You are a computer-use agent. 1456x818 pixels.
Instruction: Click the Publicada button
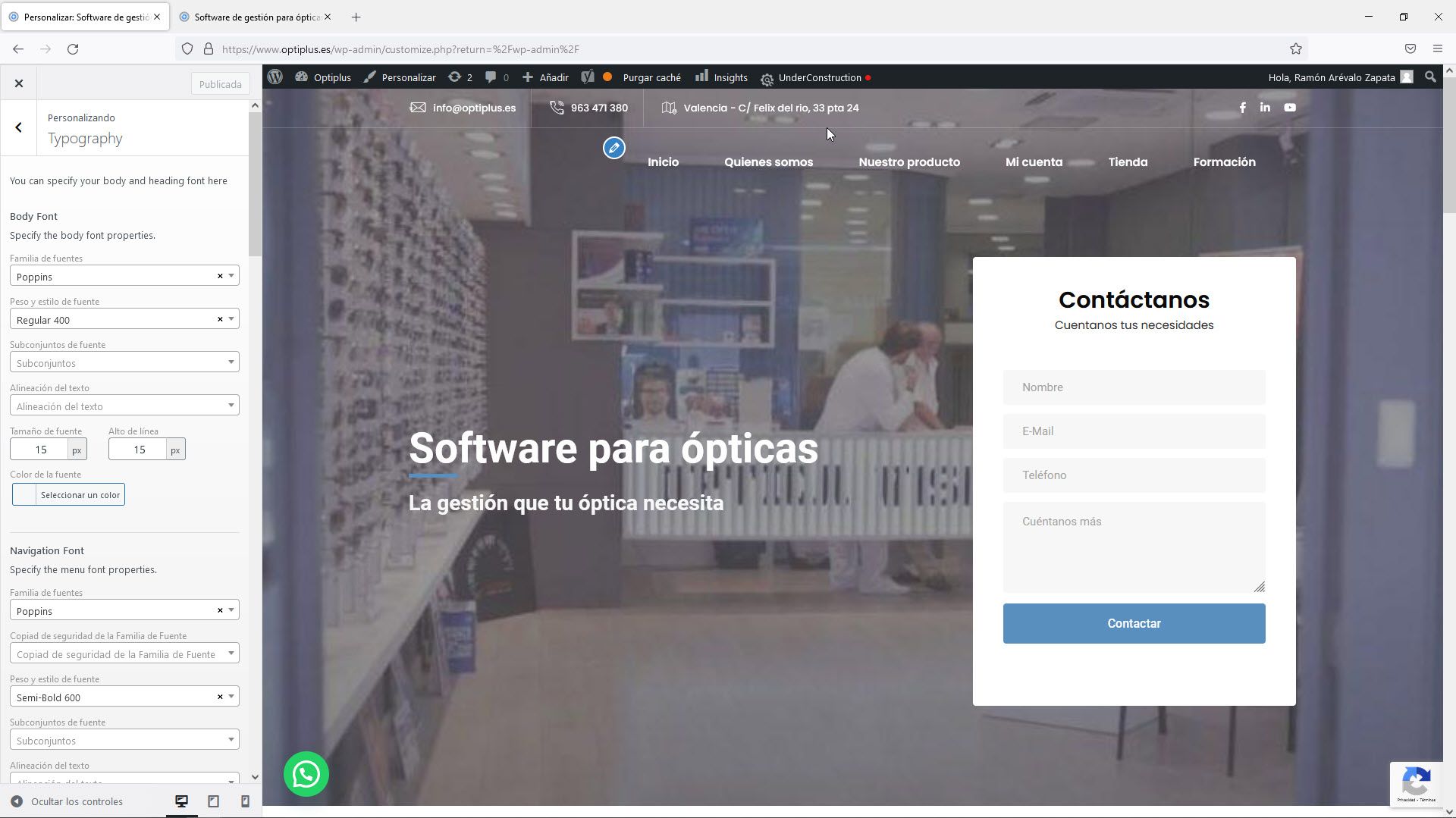coord(220,84)
